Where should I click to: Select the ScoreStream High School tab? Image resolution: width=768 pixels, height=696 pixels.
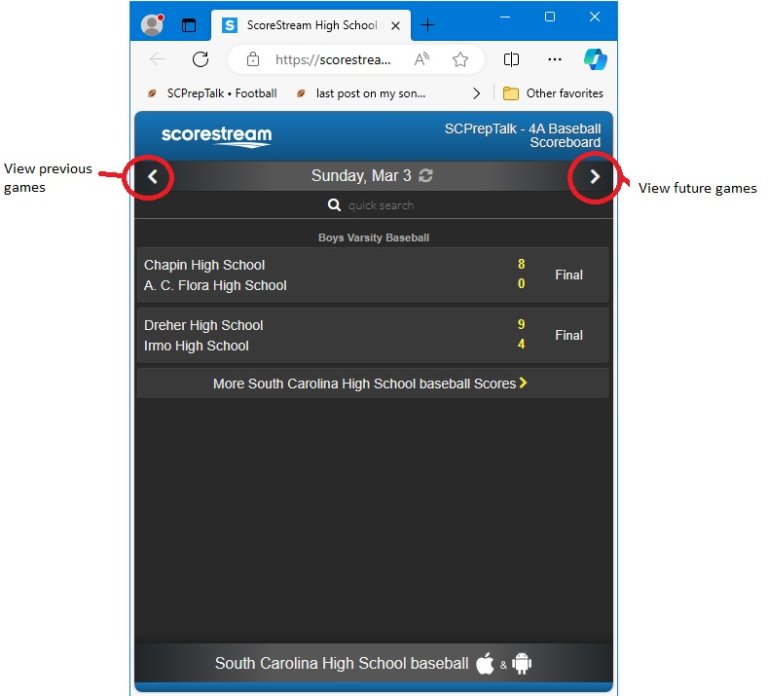311,25
